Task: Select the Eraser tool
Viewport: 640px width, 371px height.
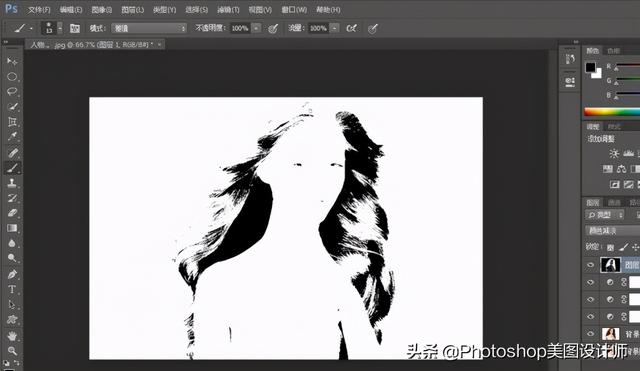Action: tap(12, 213)
